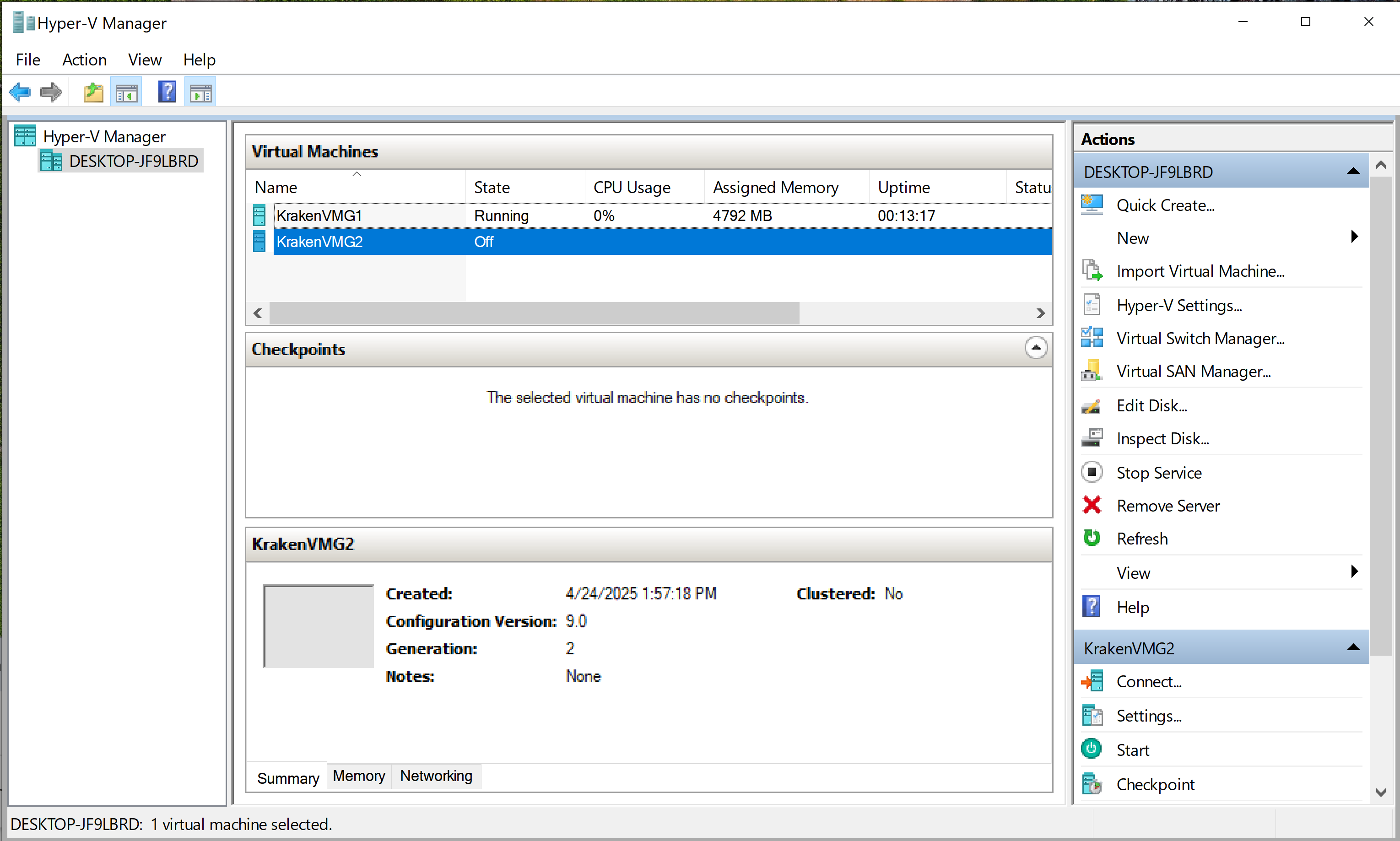Select the KrakenVMG1 row
Viewport: 1400px width, 841px height.
click(319, 216)
